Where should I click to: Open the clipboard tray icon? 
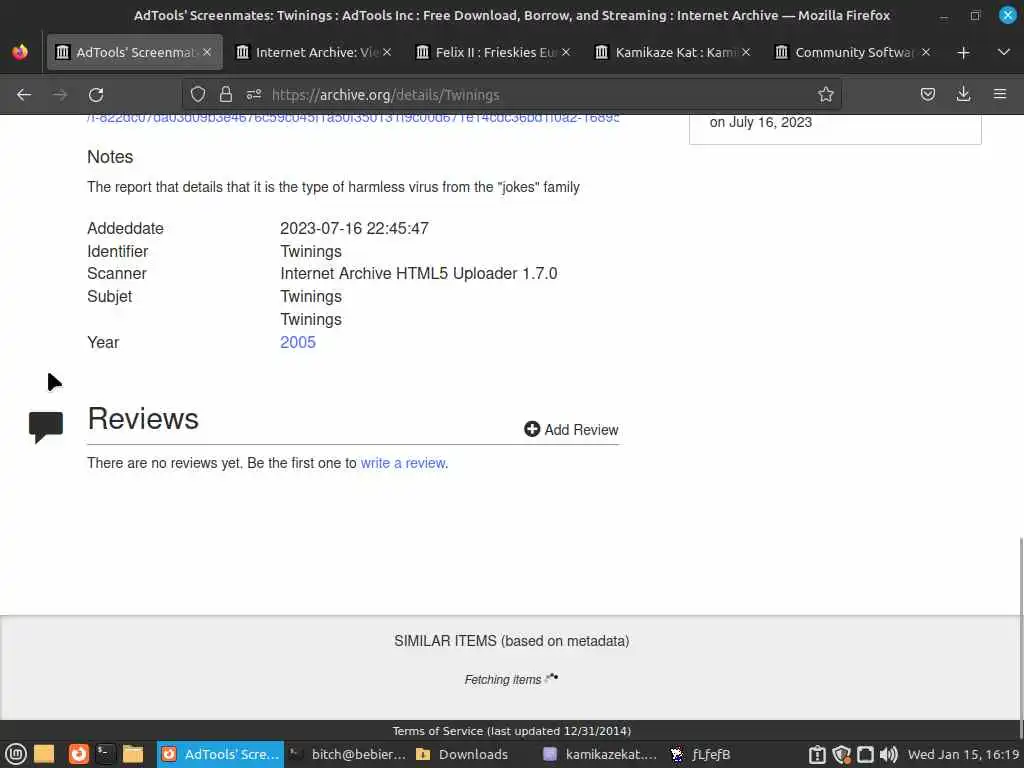817,755
